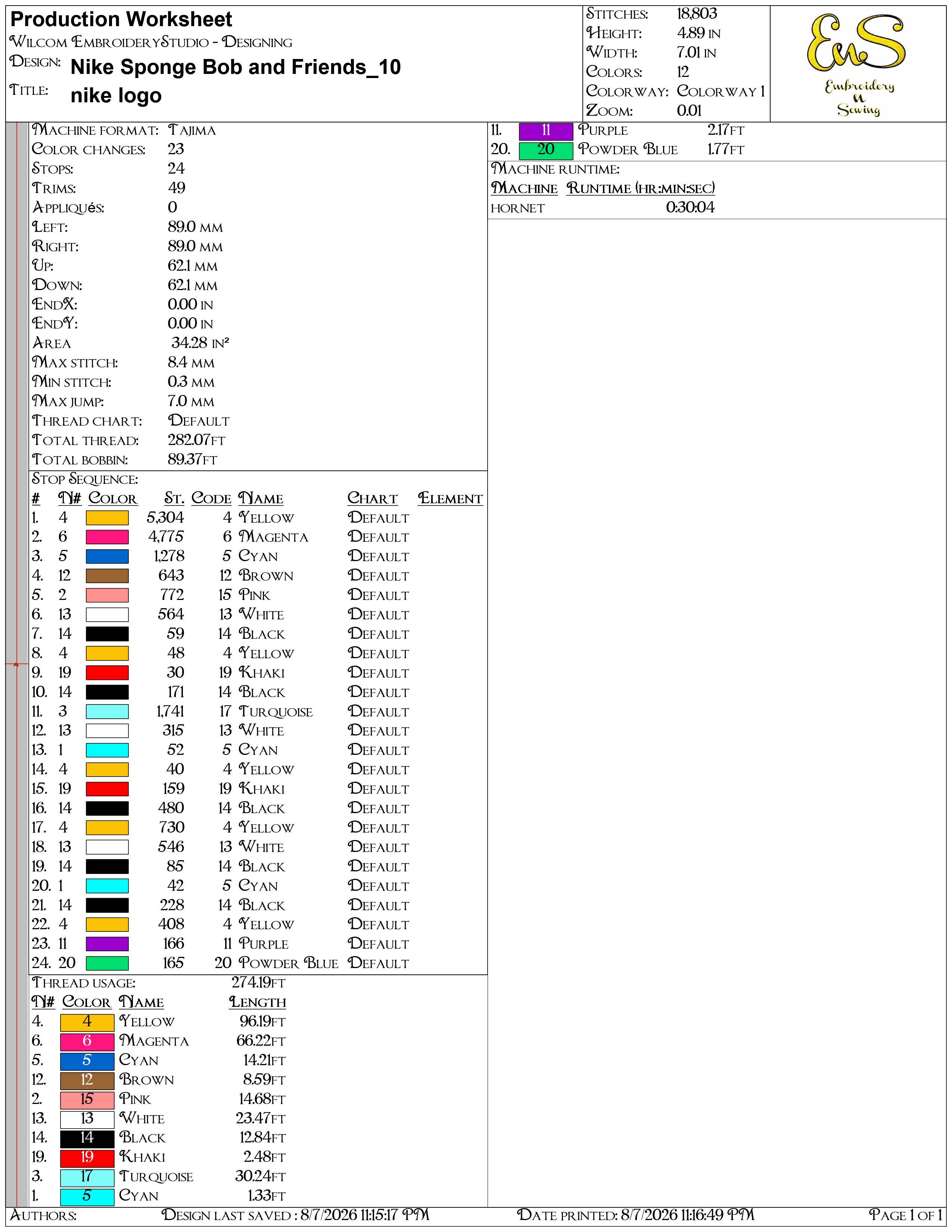Click the Min stitch value "0.3 mm"
952x1232 pixels.
[x=191, y=382]
